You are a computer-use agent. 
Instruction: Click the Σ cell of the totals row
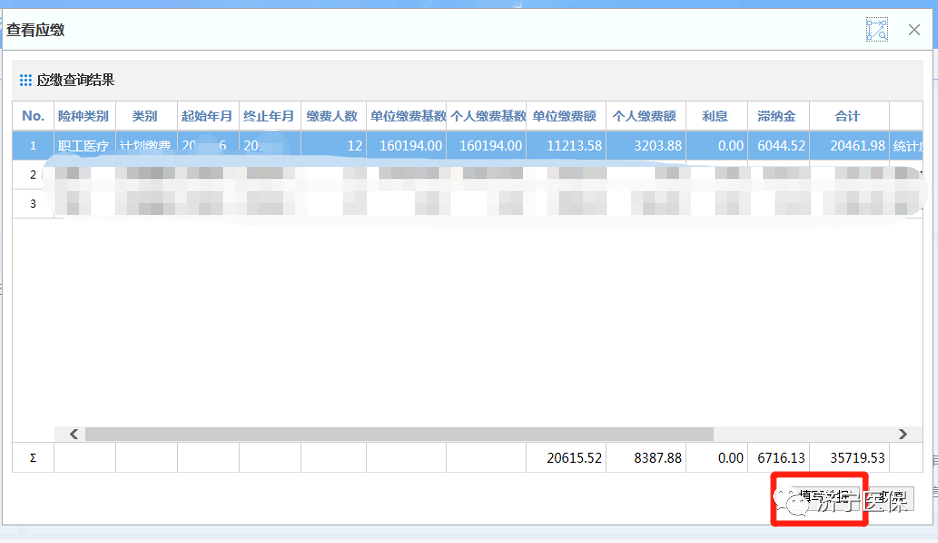34,457
